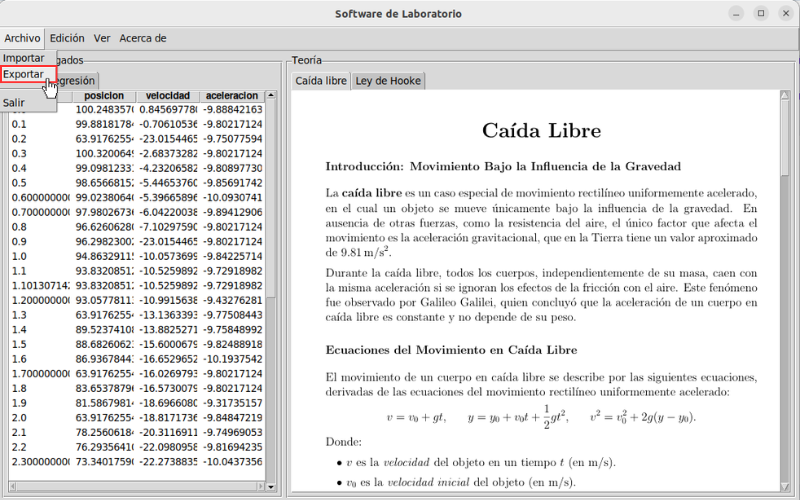Click the theory panel's scroll-down arrow
800x500 pixels.
pos(785,487)
